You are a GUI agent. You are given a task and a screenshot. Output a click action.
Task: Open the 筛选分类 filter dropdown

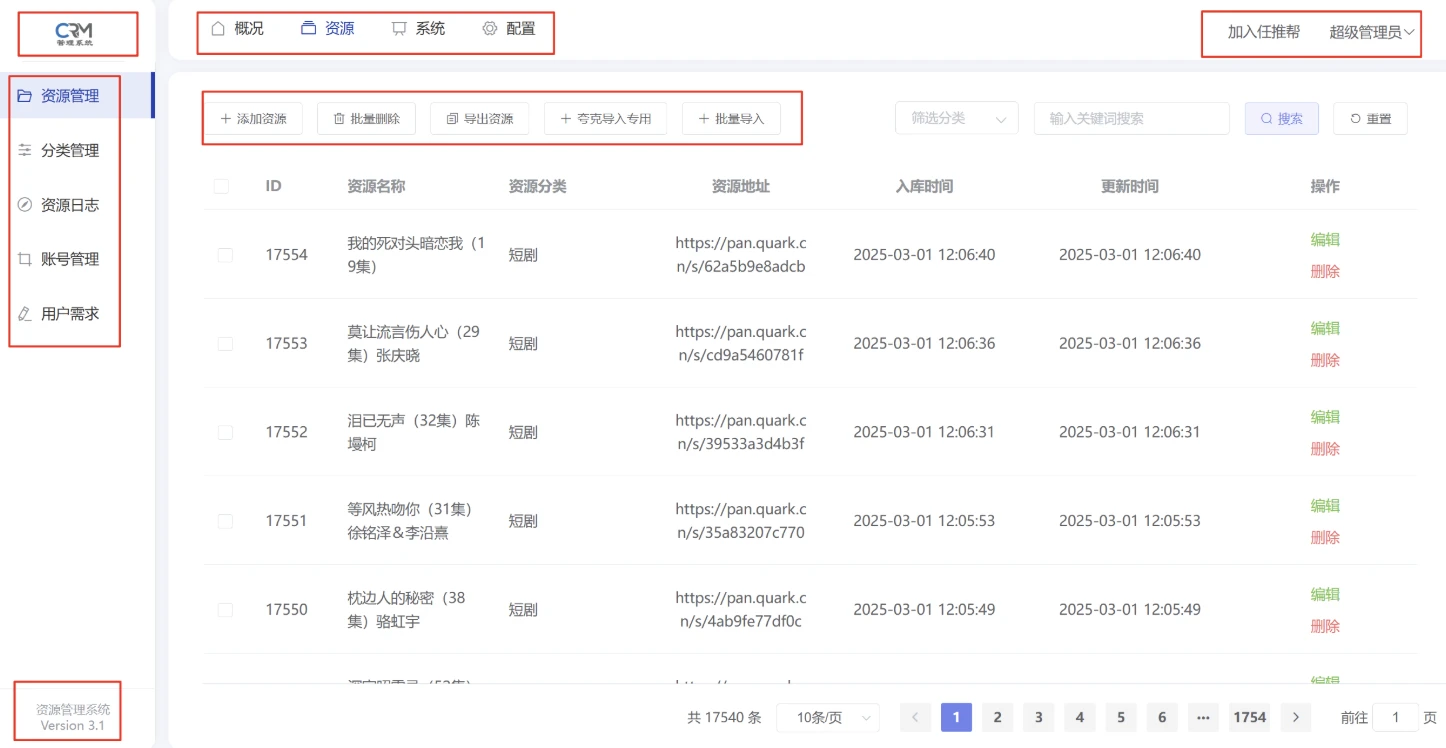(x=955, y=117)
